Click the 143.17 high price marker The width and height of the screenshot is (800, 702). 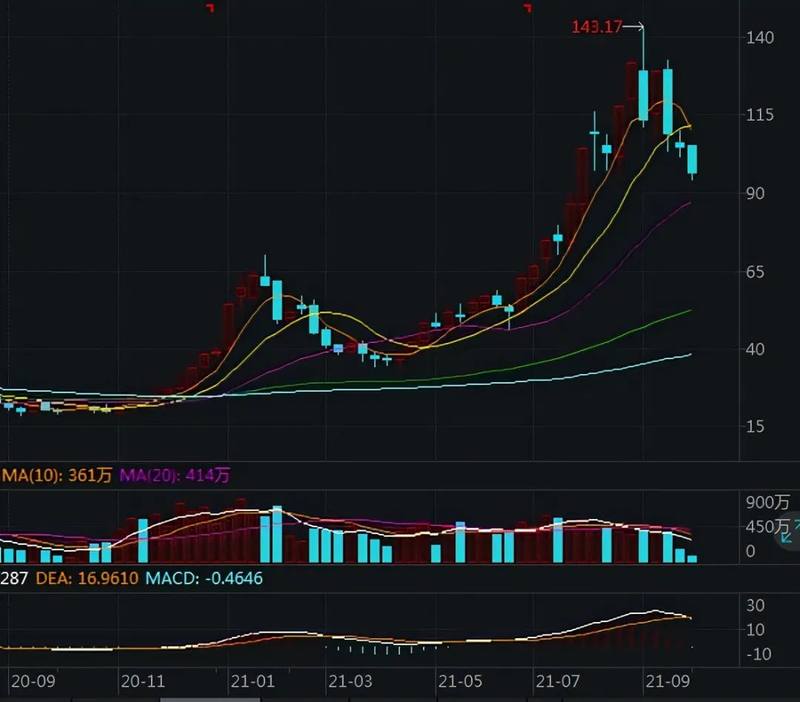[596, 27]
